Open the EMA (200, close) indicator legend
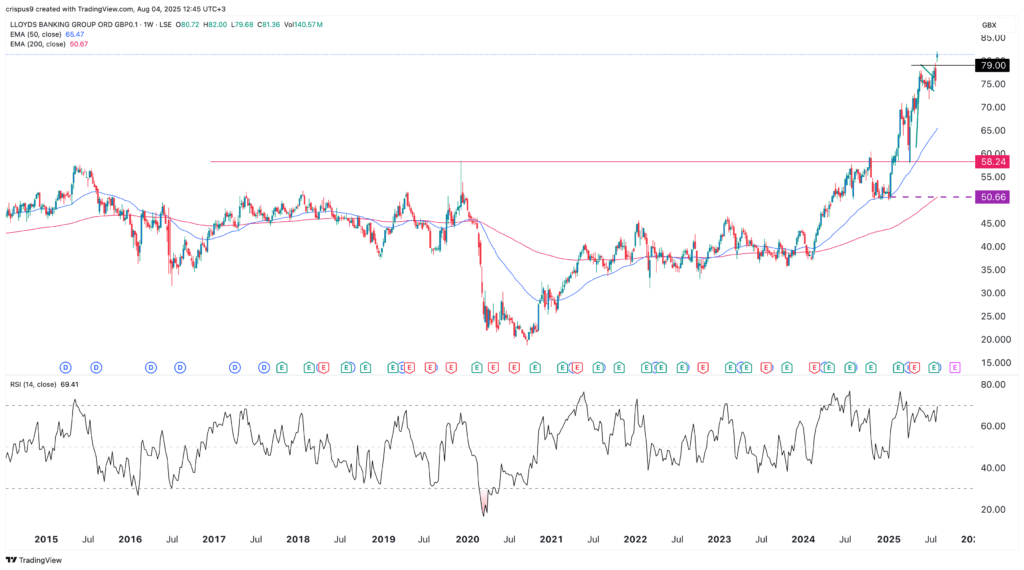 click(42, 43)
